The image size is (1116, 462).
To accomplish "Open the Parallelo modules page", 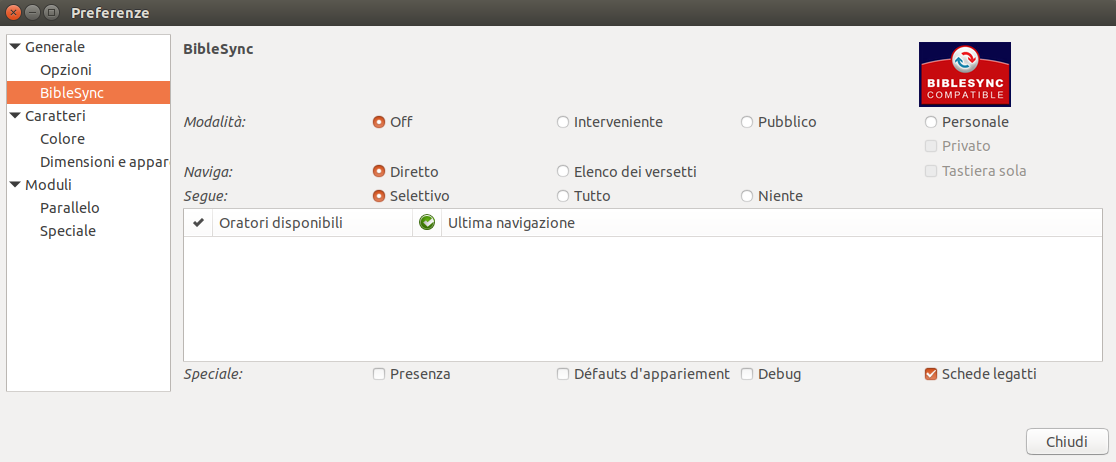I will (70, 208).
